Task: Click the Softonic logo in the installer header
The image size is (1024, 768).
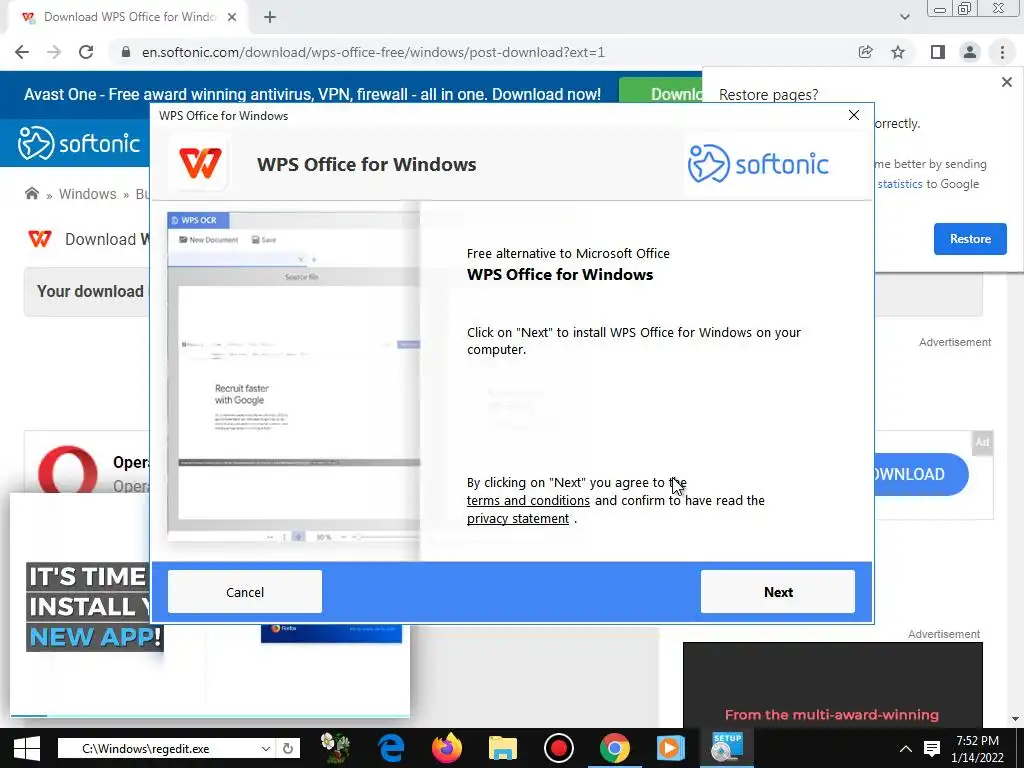Action: (x=758, y=163)
